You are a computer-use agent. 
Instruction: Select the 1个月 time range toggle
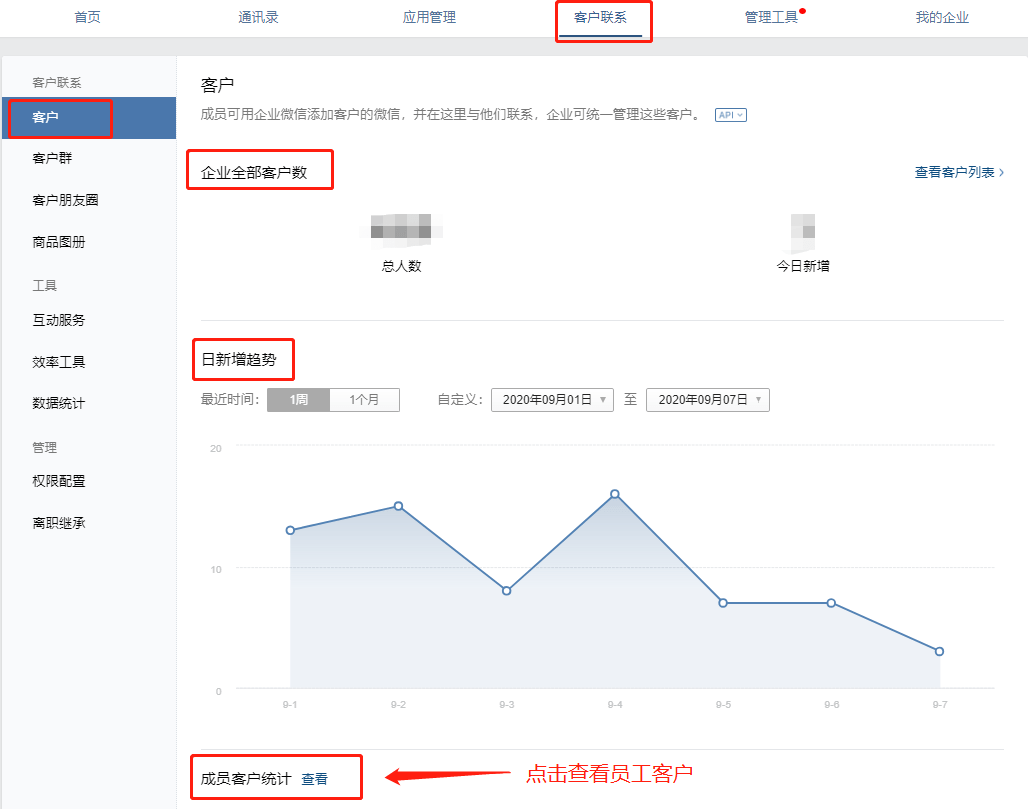(x=364, y=400)
